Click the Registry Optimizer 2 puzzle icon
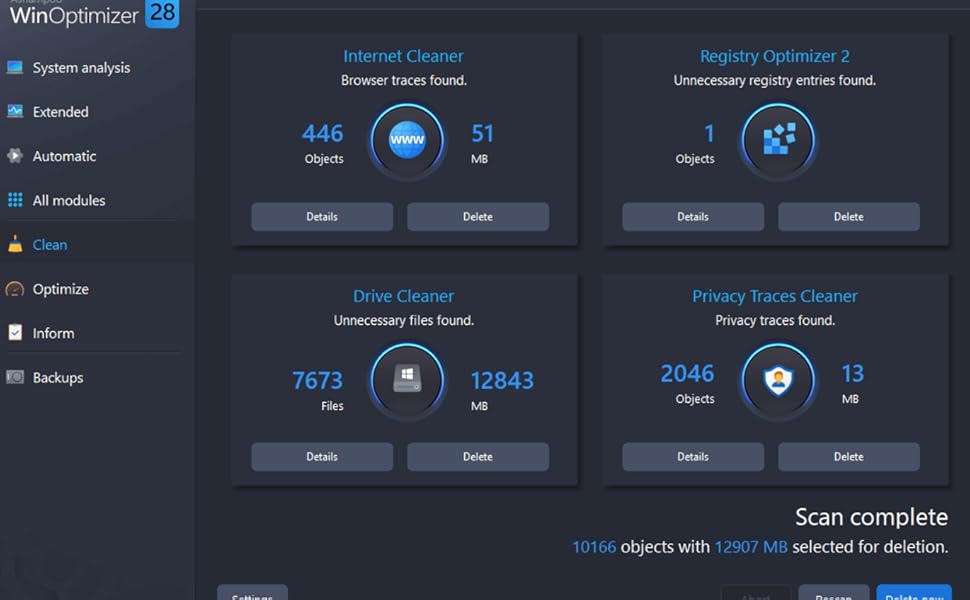 click(x=777, y=140)
